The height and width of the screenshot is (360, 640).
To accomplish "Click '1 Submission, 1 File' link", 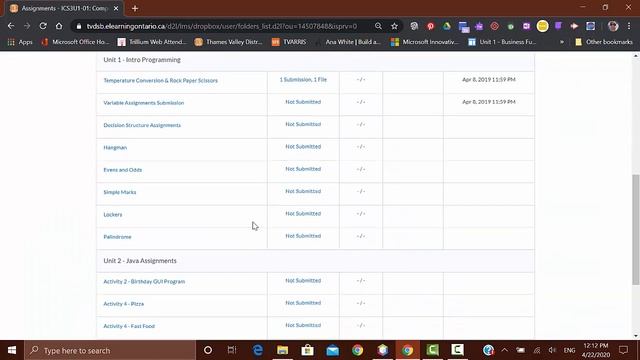I will [303, 80].
